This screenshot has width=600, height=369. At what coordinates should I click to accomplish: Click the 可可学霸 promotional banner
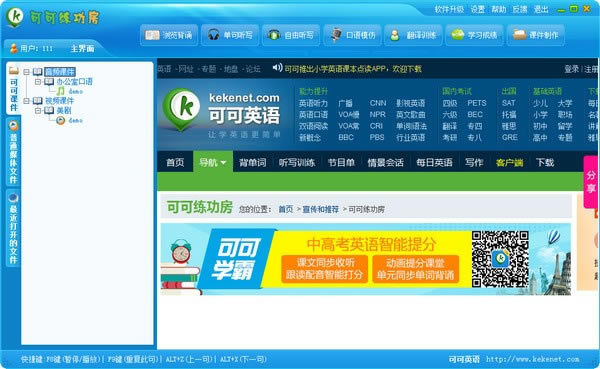click(365, 259)
